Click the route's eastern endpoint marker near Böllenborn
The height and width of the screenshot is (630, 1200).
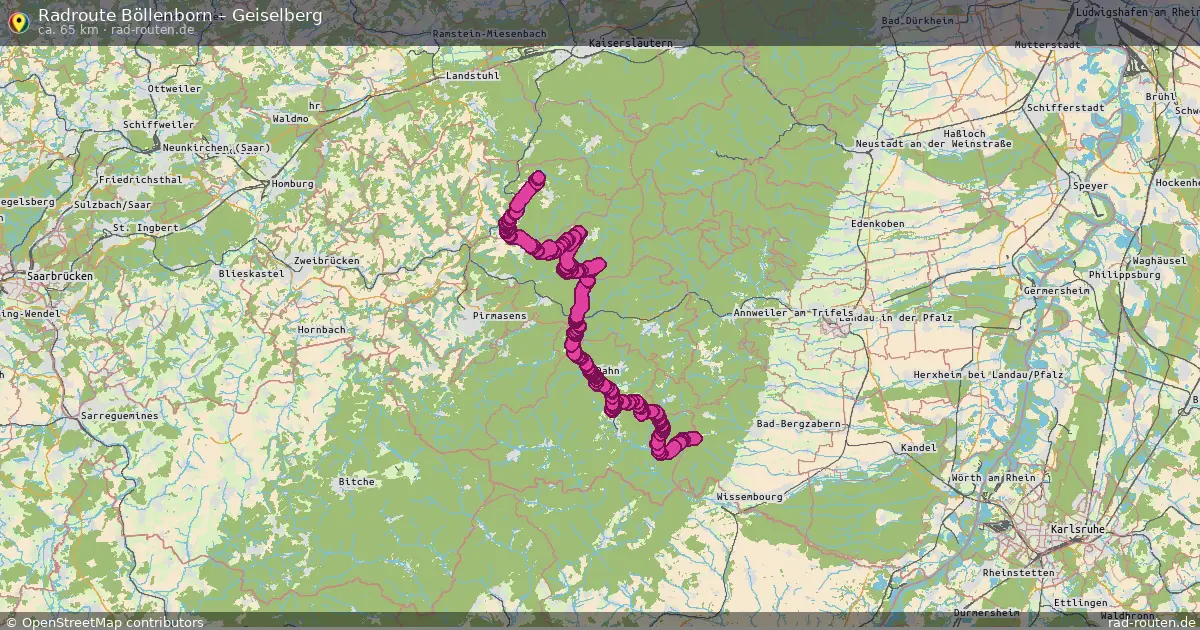[x=695, y=438]
